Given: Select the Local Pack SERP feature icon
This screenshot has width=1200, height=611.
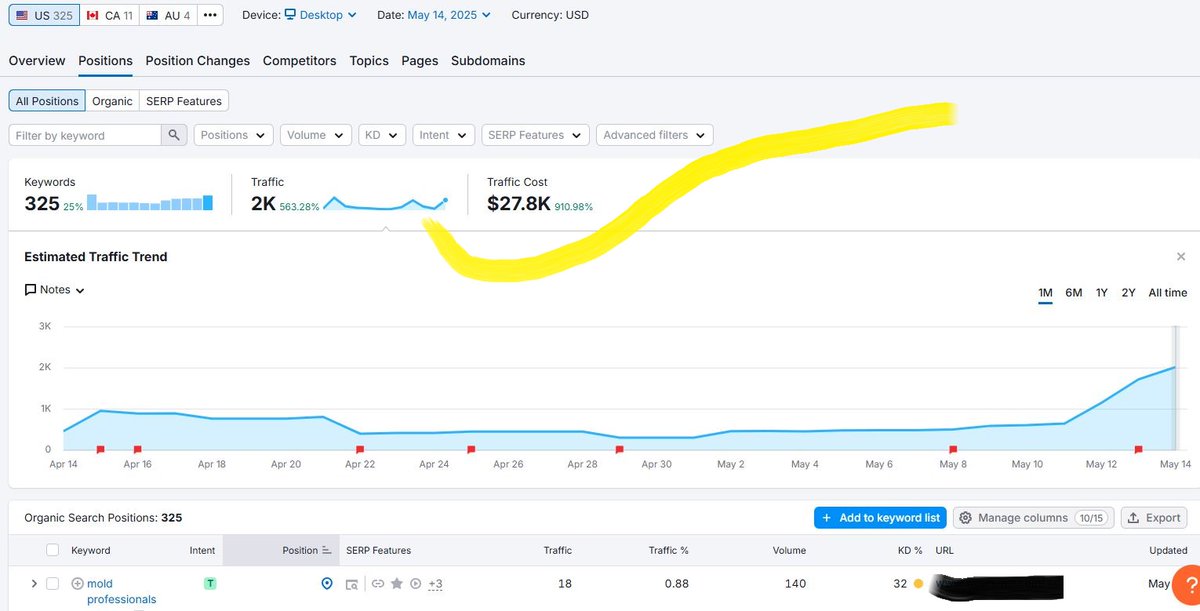Looking at the screenshot, I should [327, 583].
